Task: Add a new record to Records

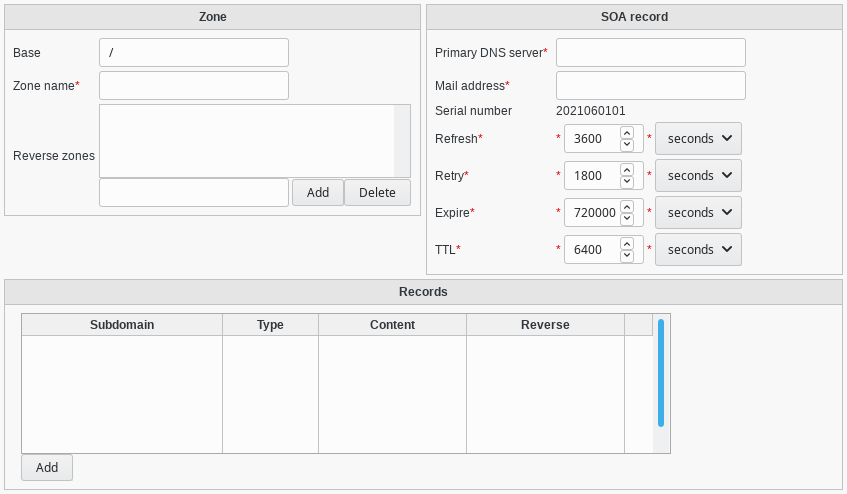Action: 47,468
